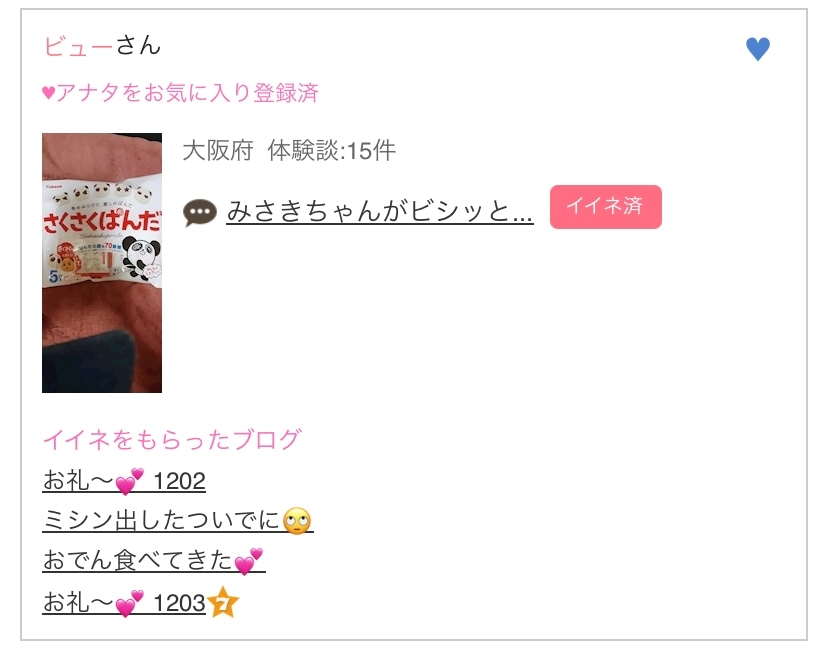Click the アナタをお気に入り登録済 status text
The width and height of the screenshot is (828, 653).
pos(187,93)
